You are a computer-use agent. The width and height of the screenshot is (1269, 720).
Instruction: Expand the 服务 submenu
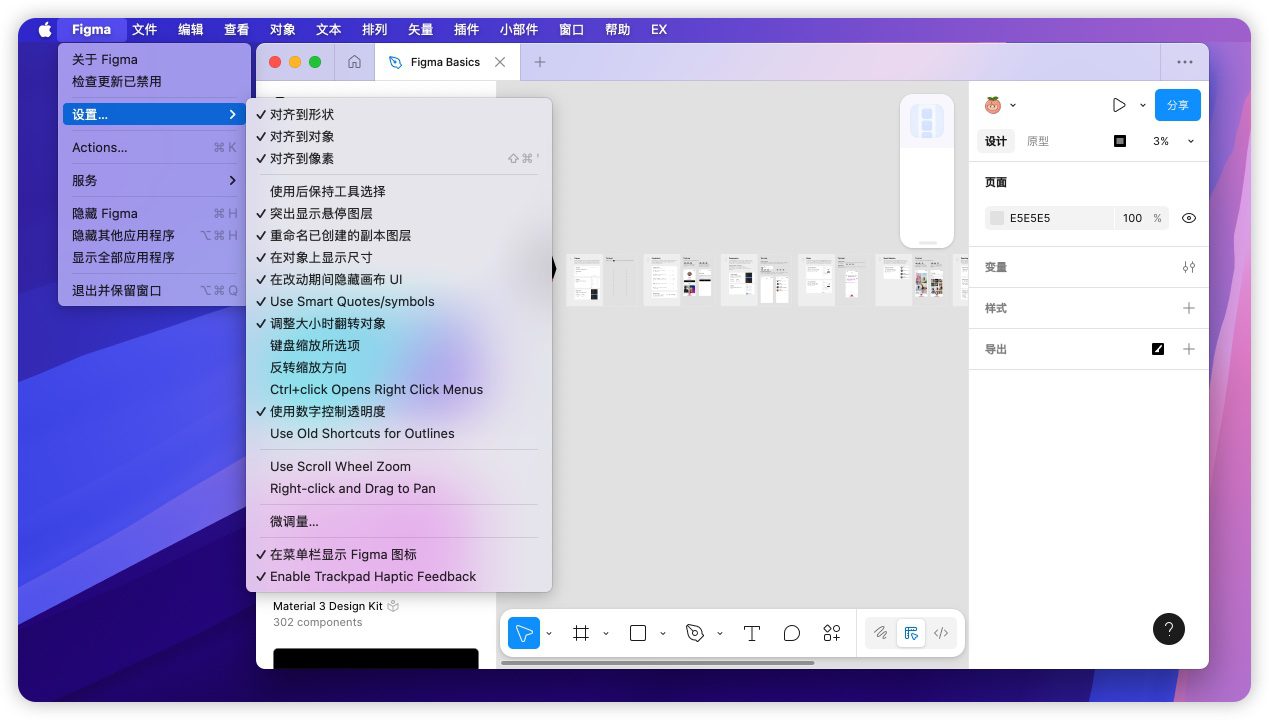click(x=154, y=181)
